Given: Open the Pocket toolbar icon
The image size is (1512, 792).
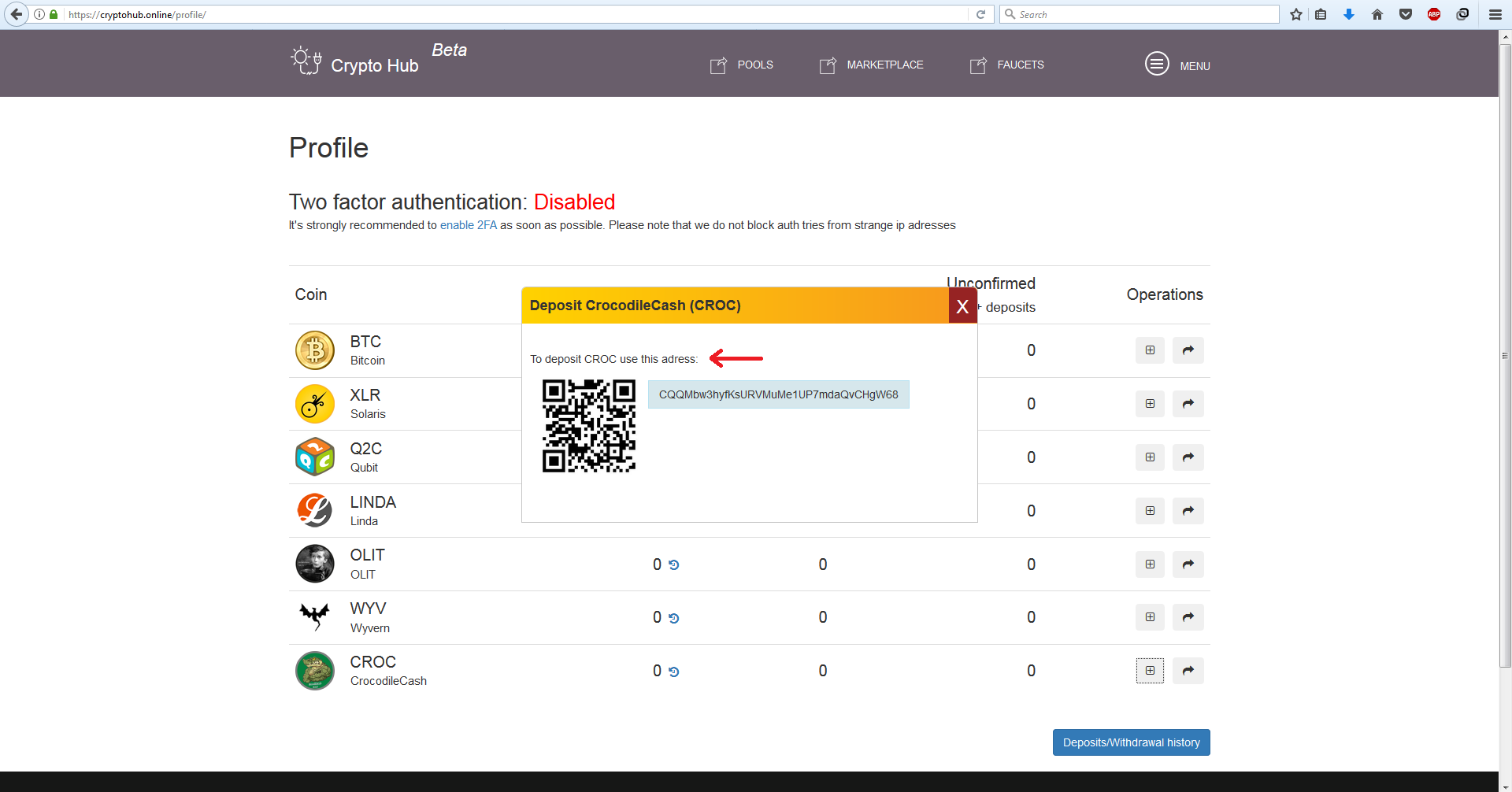Looking at the screenshot, I should pos(1406,14).
